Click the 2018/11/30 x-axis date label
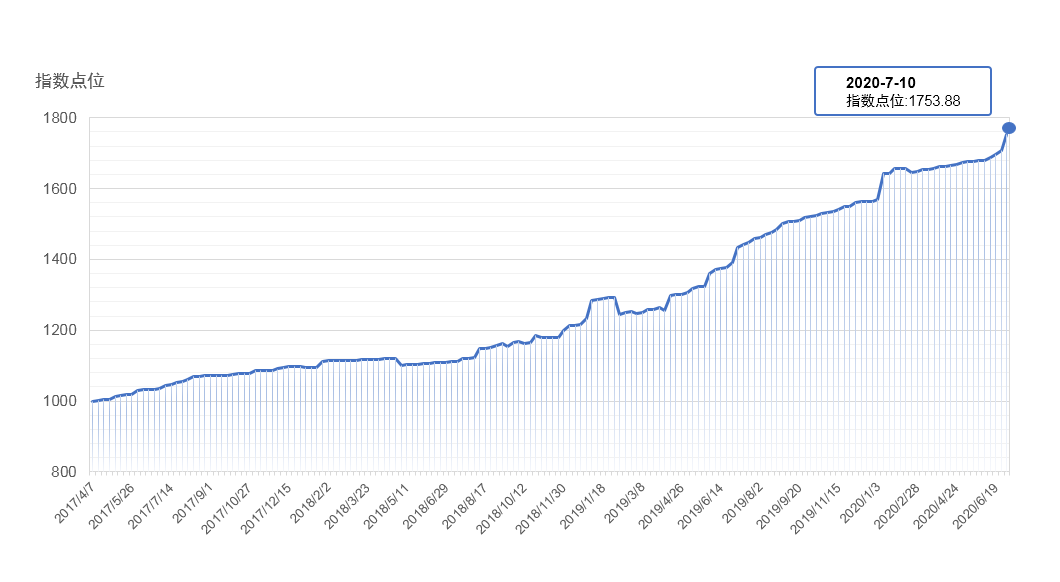The height and width of the screenshot is (582, 1060). [x=541, y=509]
